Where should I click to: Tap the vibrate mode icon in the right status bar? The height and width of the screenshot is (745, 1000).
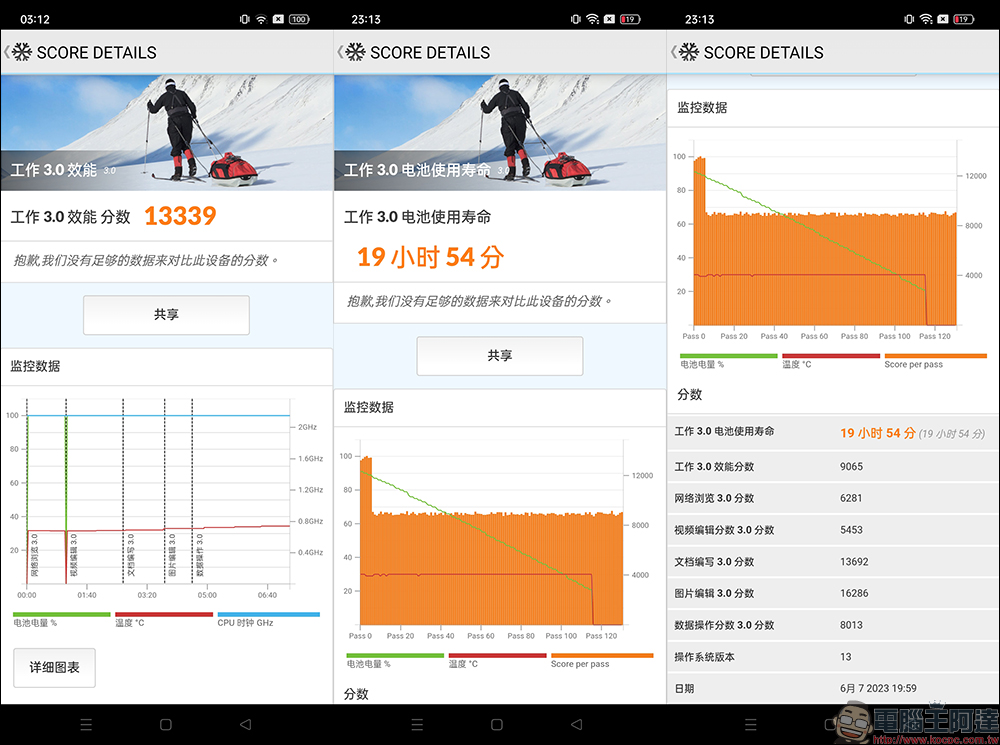click(x=908, y=19)
